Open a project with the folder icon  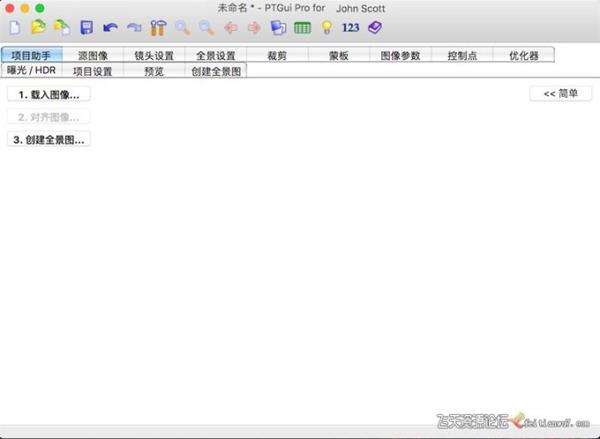point(38,27)
